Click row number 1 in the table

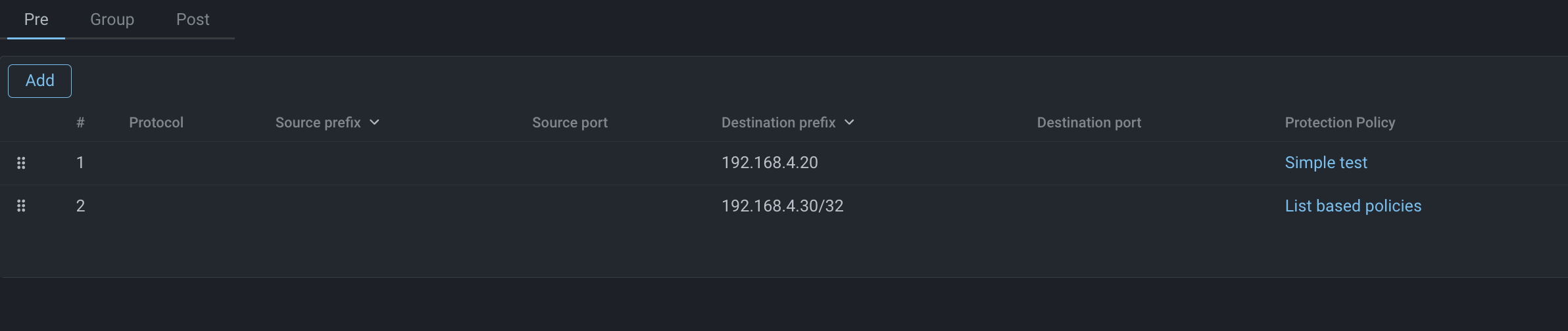[x=80, y=163]
